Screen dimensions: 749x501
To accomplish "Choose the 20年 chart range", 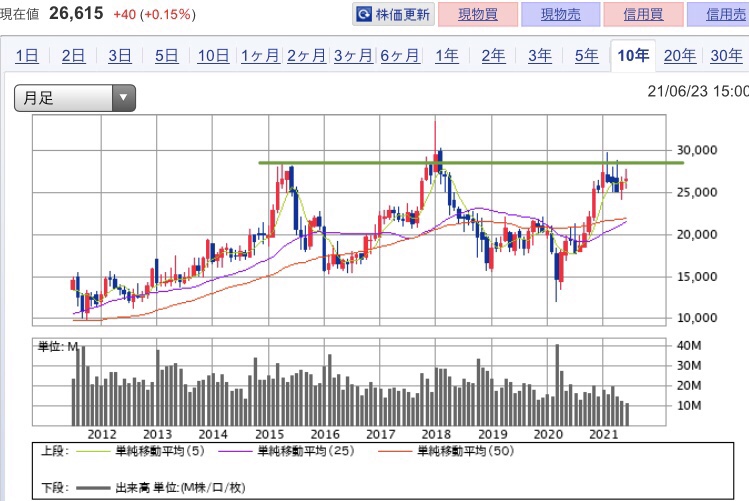I will coord(679,56).
